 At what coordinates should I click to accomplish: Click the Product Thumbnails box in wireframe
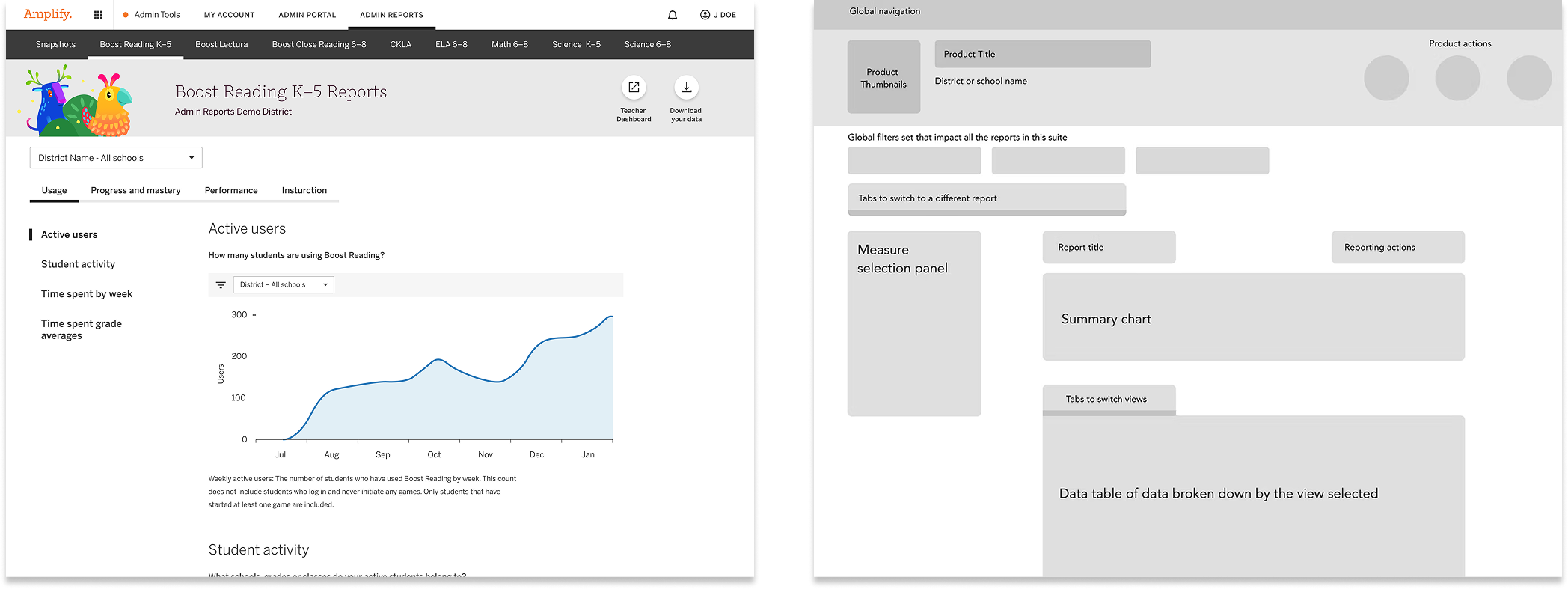pos(883,77)
